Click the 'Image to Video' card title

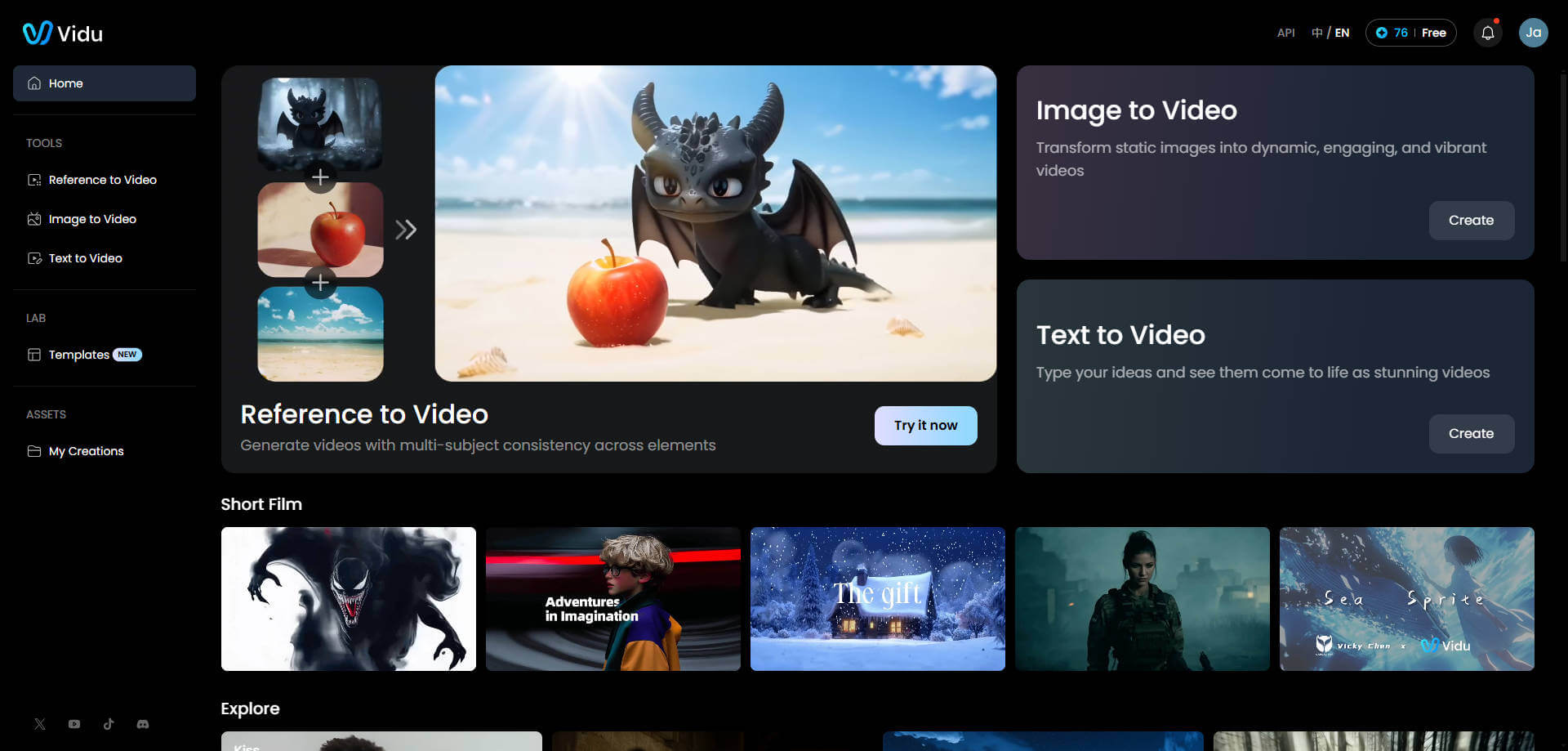pyautogui.click(x=1137, y=110)
